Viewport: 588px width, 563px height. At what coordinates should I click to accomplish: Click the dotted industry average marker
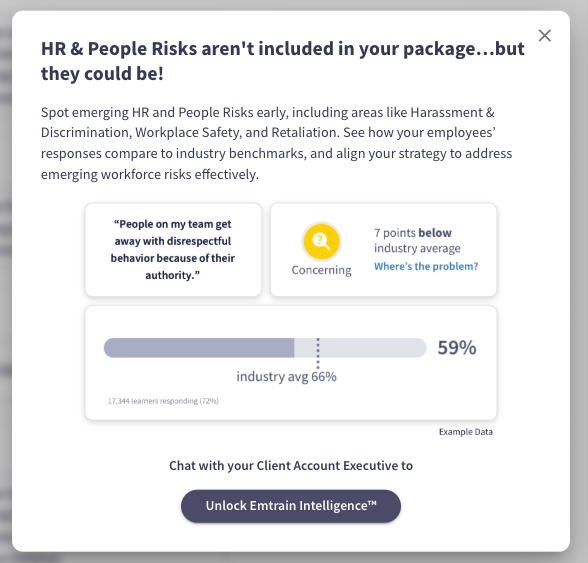point(318,353)
